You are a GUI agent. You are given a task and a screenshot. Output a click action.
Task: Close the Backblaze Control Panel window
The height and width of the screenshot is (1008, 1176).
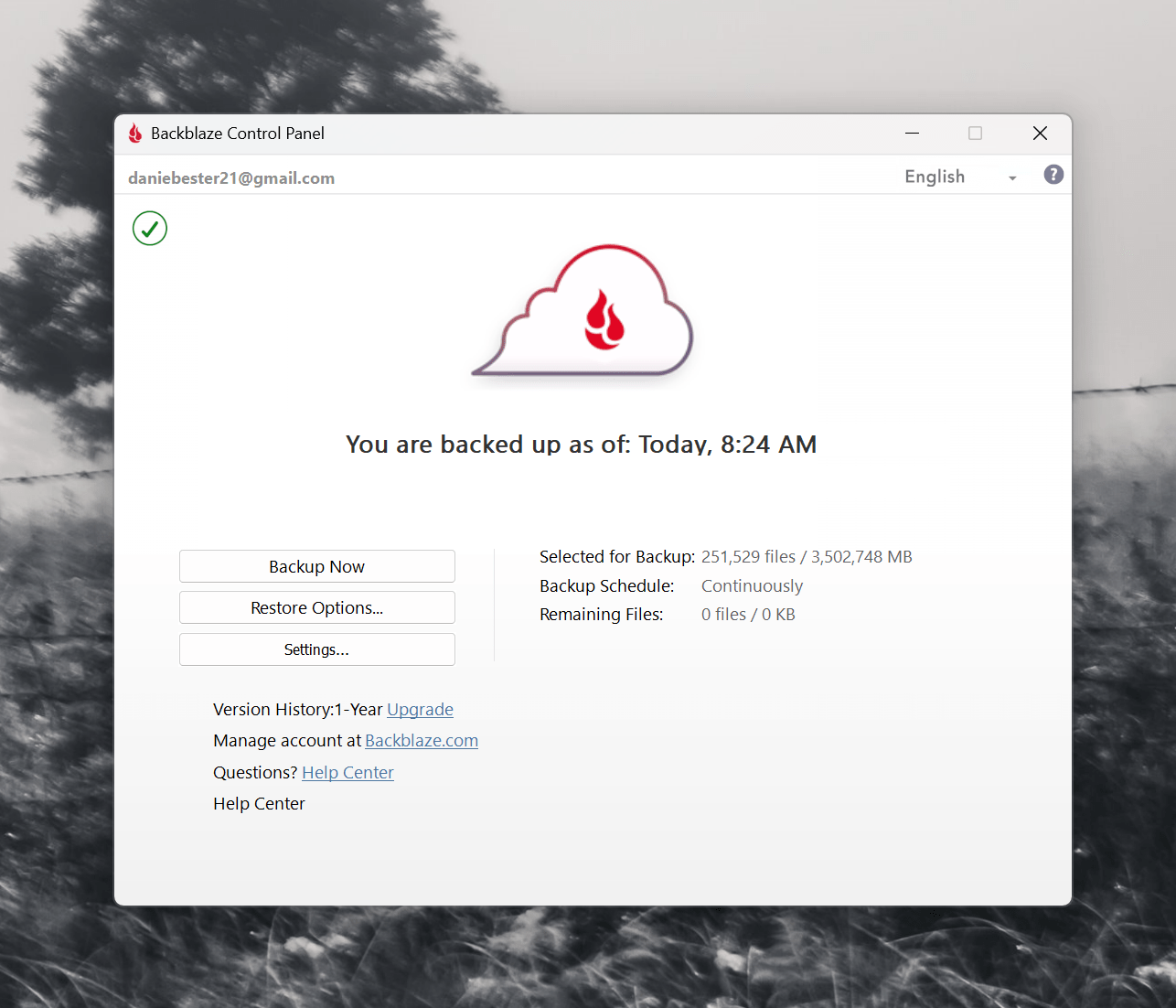tap(1040, 134)
